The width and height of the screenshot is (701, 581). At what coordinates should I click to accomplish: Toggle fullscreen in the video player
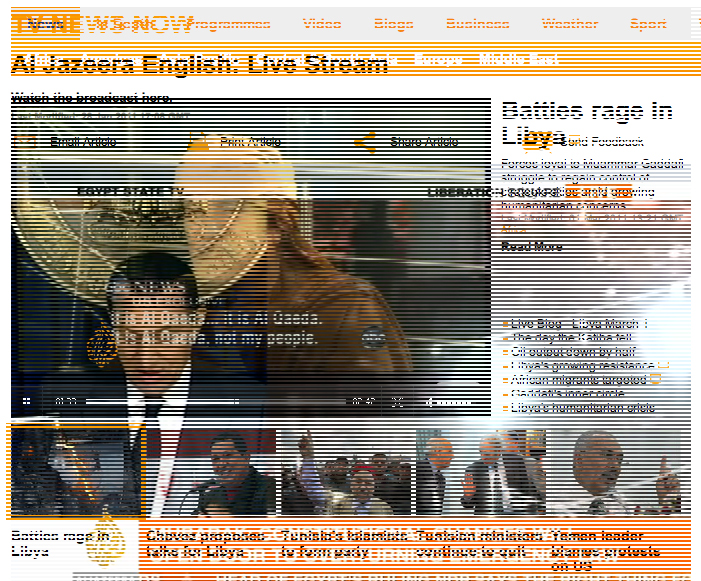(397, 402)
